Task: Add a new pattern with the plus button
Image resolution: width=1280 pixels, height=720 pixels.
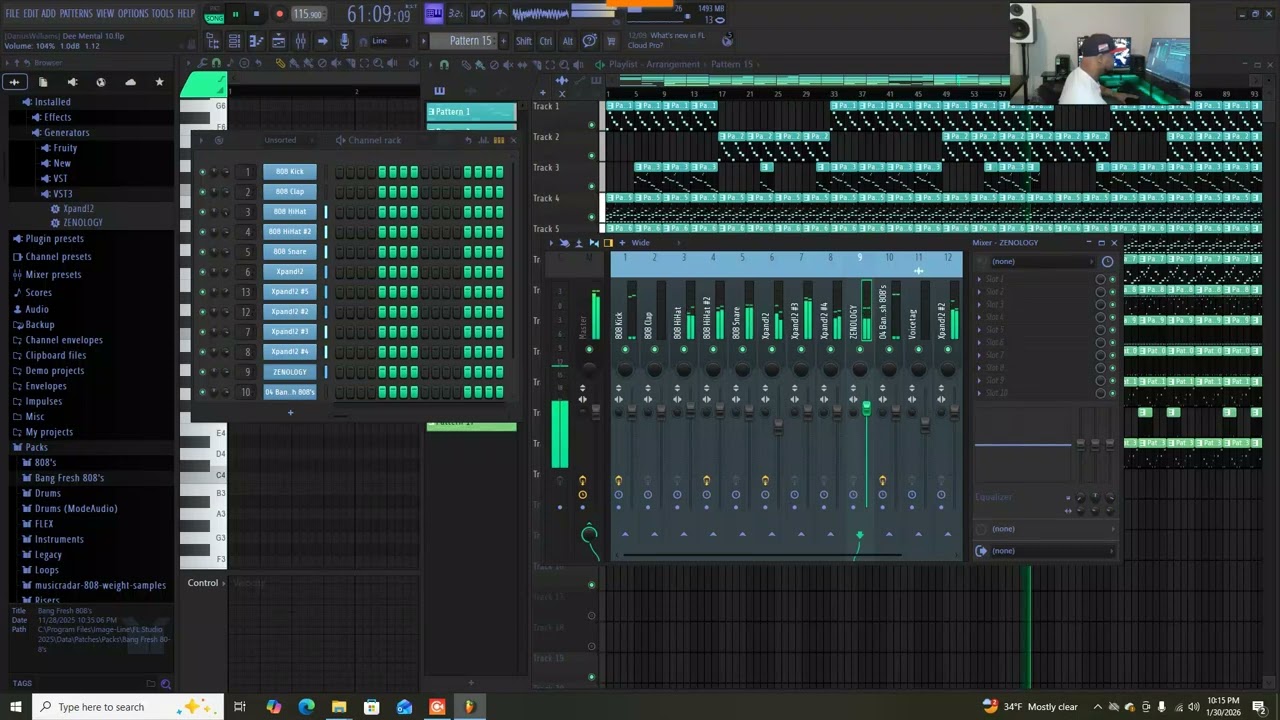Action: pyautogui.click(x=504, y=41)
